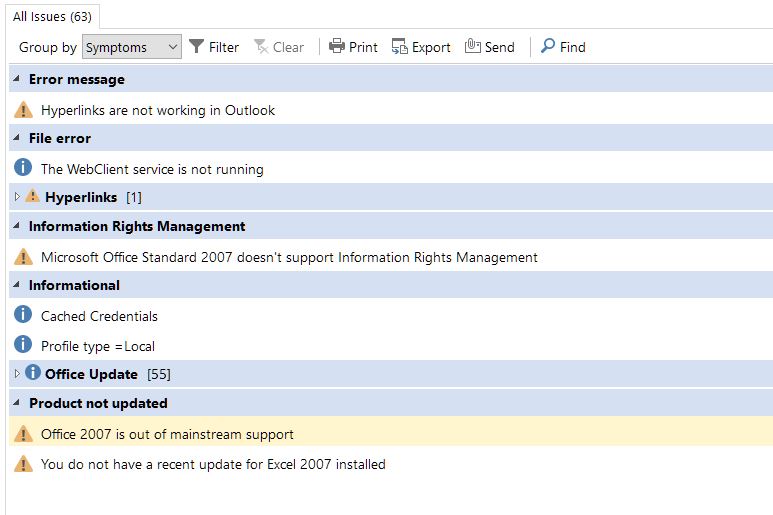
Task: Collapse the Error message group
Action: [17, 78]
